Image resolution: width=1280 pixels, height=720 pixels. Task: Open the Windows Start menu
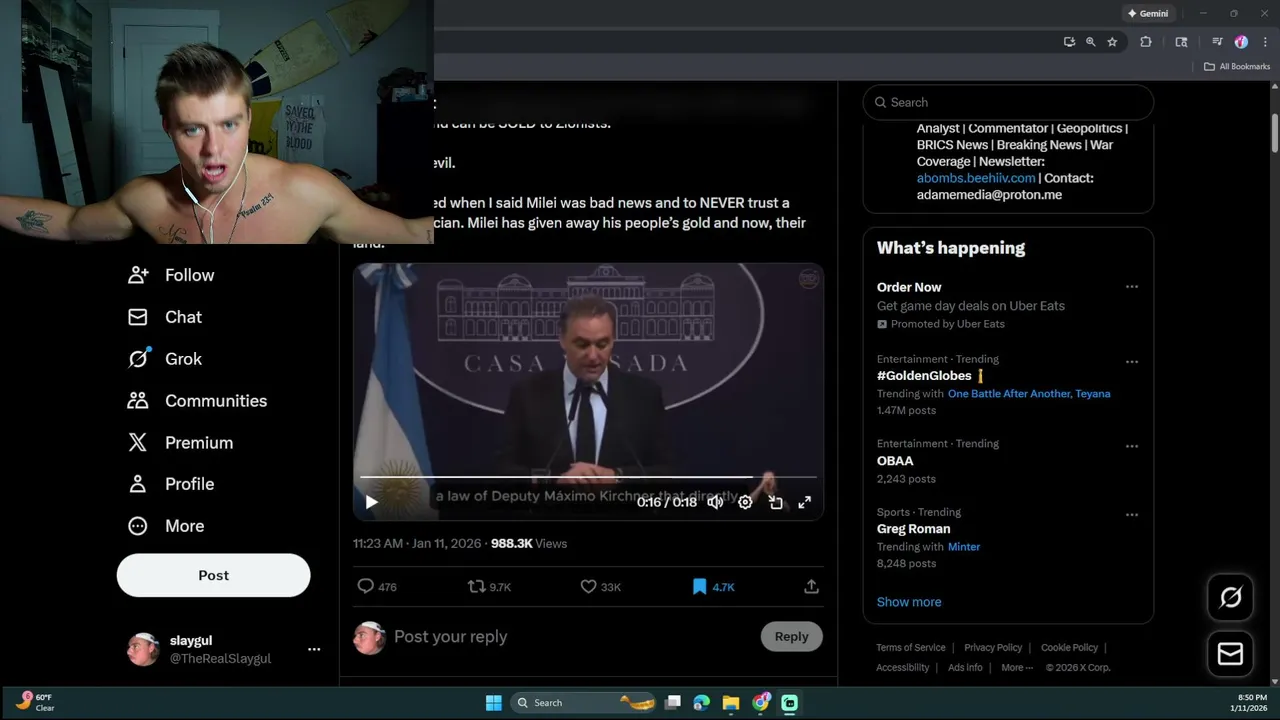pyautogui.click(x=493, y=703)
